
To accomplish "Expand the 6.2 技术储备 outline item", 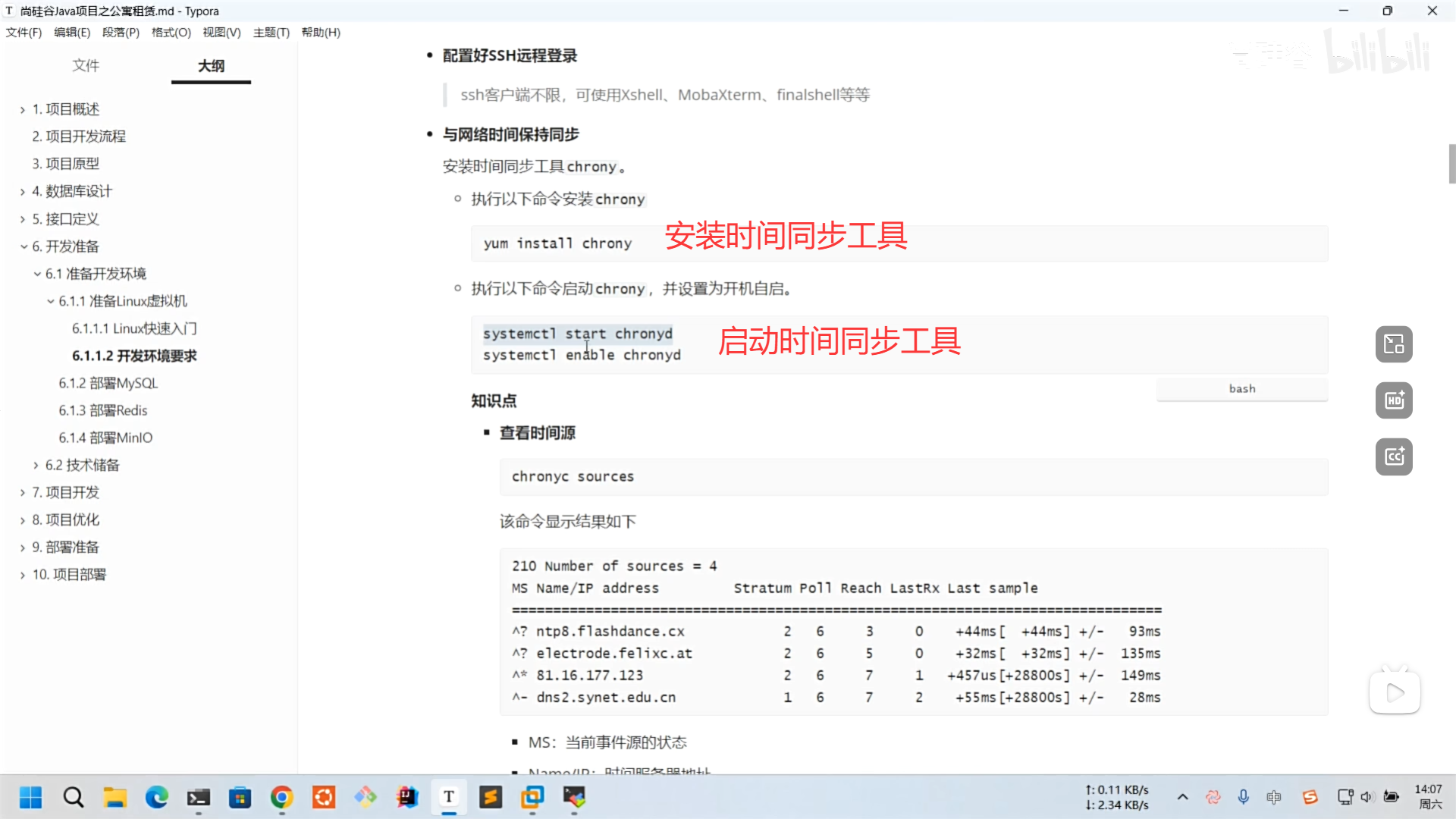I will click(36, 466).
